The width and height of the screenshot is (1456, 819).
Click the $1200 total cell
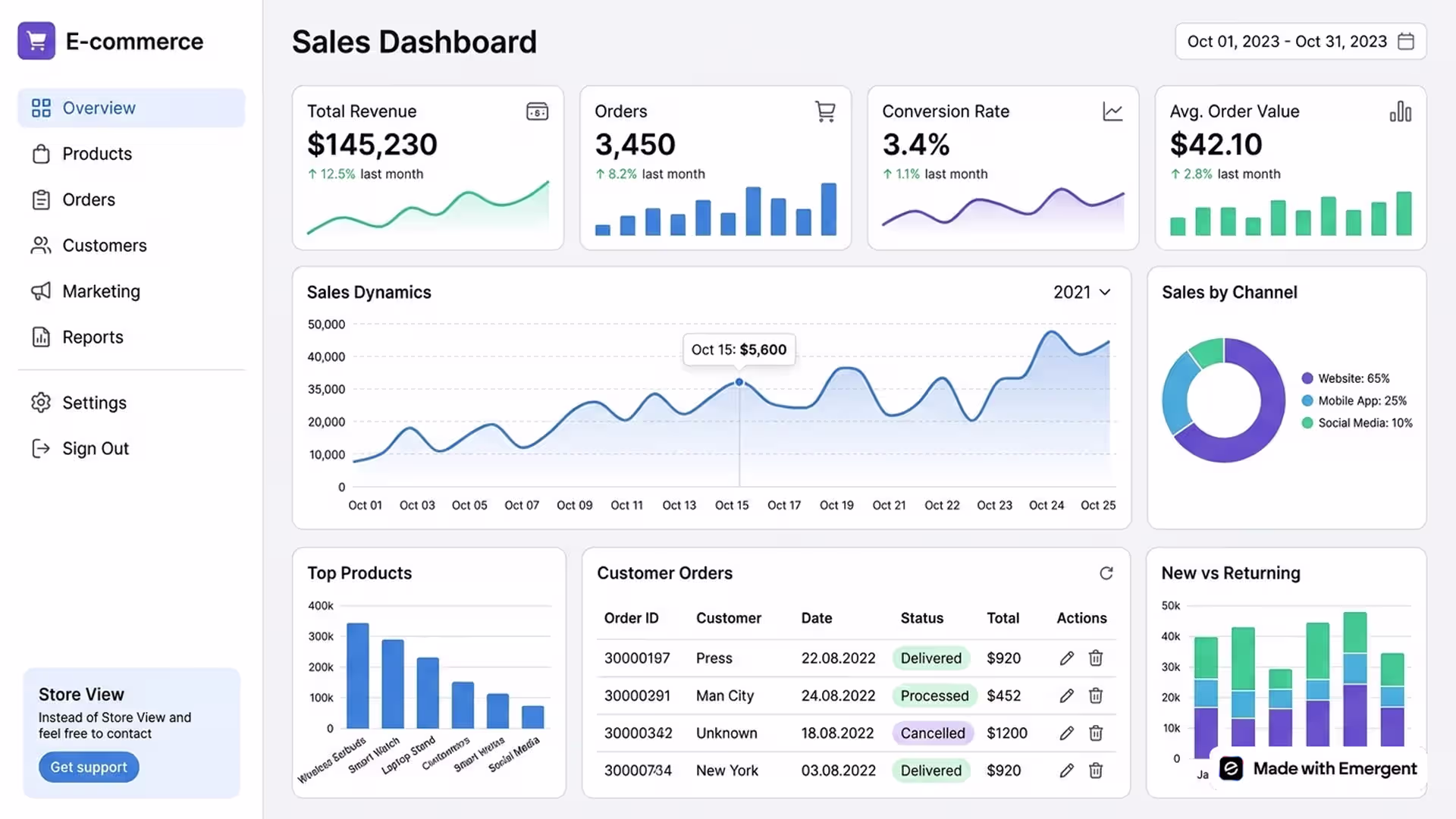coord(1006,733)
